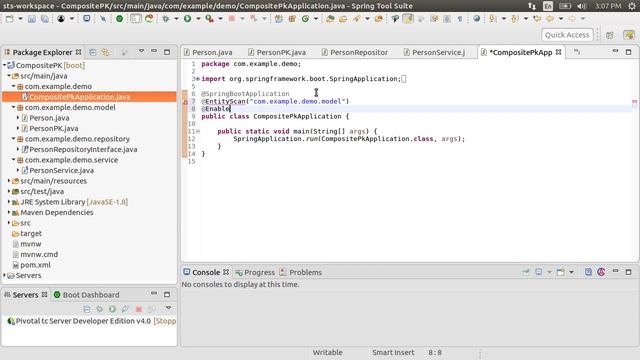Select the Servers tab in the bottom-left panel

tap(25, 295)
